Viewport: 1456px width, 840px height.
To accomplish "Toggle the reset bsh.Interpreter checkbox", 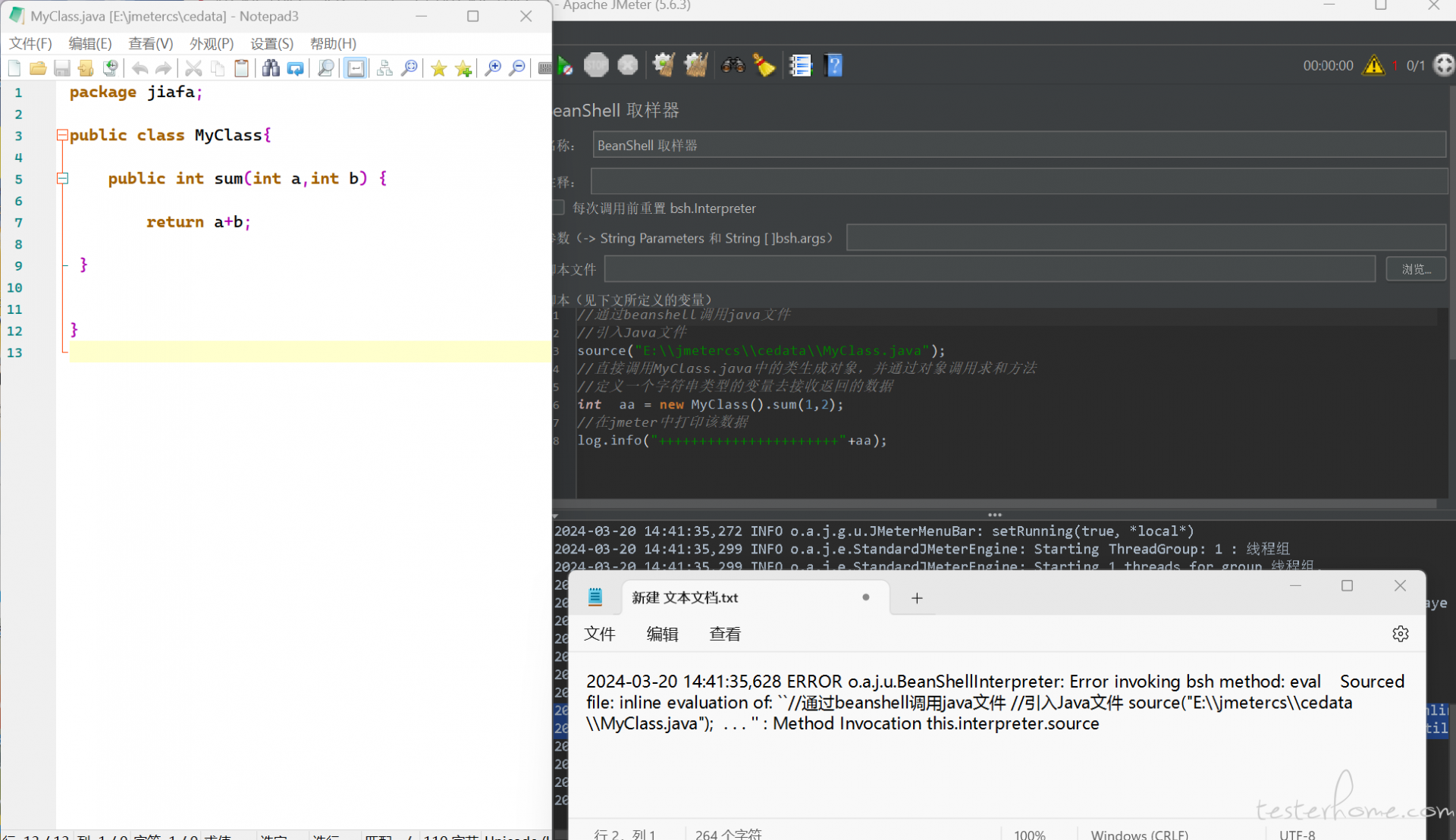I will click(x=559, y=208).
